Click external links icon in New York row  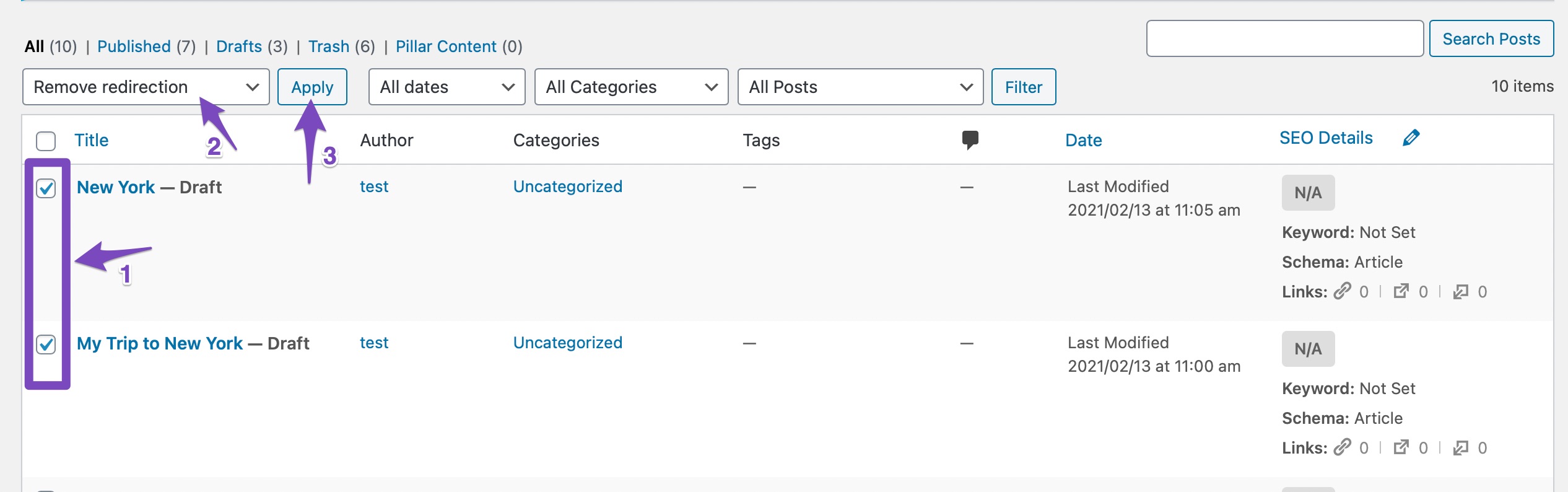1401,291
